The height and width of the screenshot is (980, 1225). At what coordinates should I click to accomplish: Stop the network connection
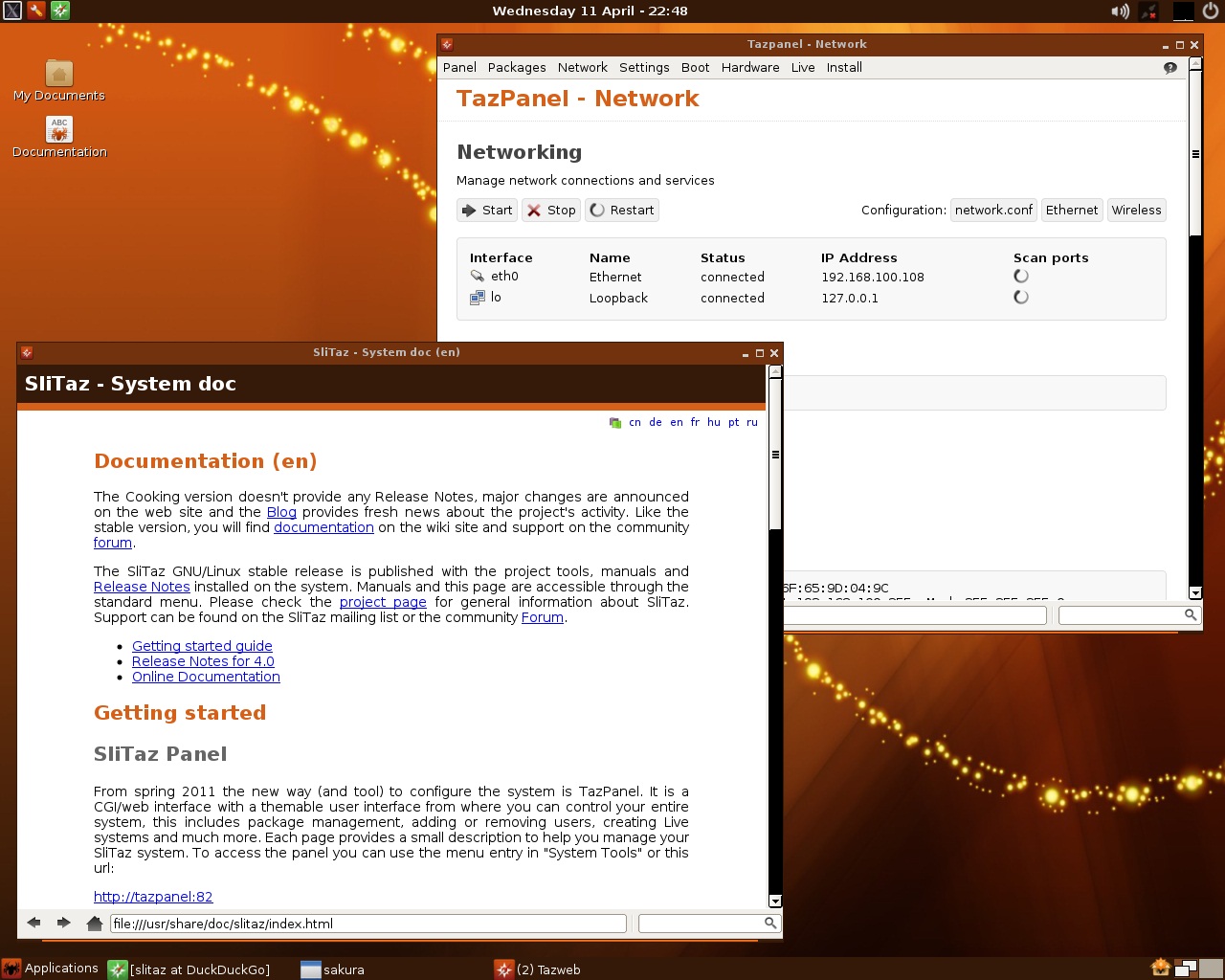[x=551, y=211]
